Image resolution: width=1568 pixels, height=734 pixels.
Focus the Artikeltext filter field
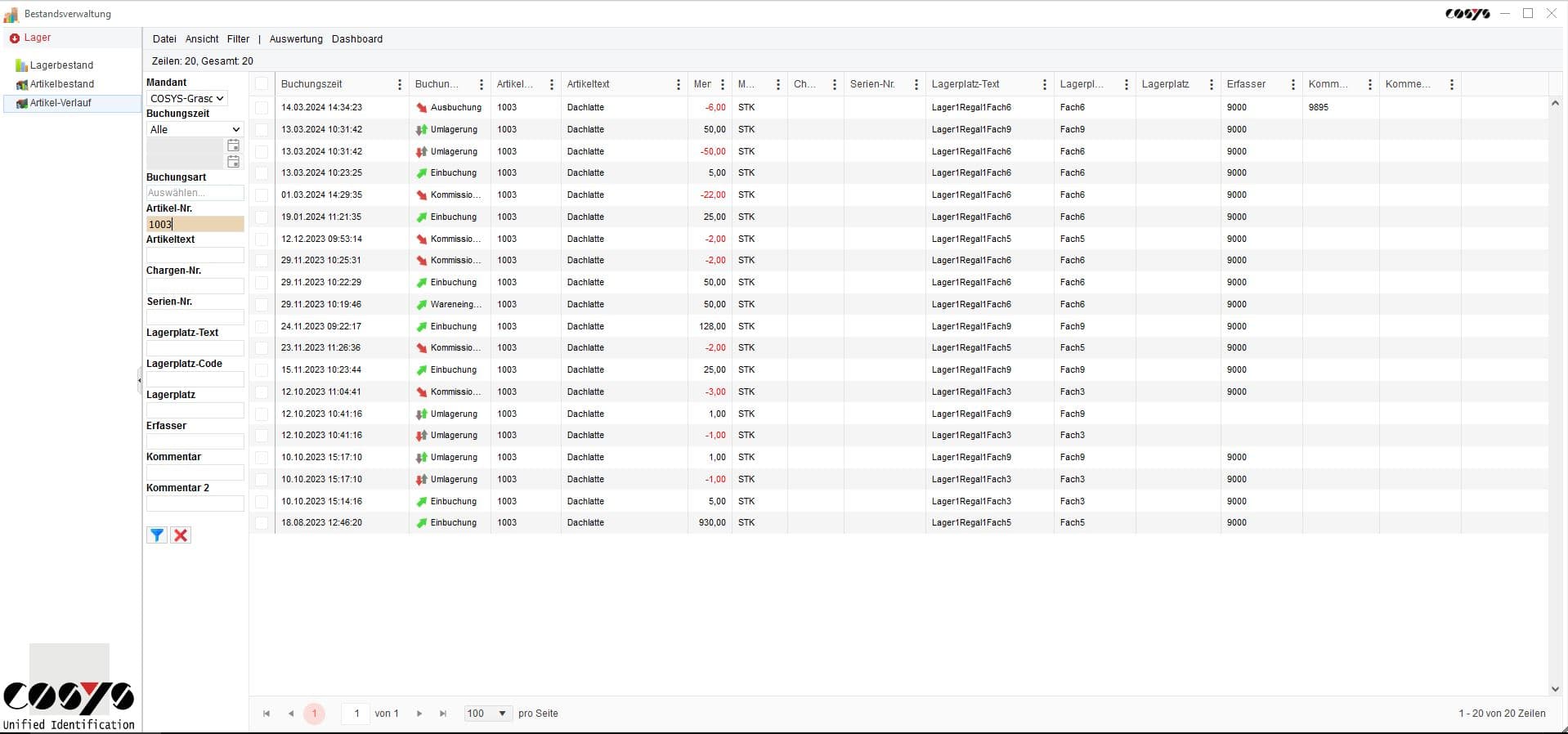click(x=195, y=255)
